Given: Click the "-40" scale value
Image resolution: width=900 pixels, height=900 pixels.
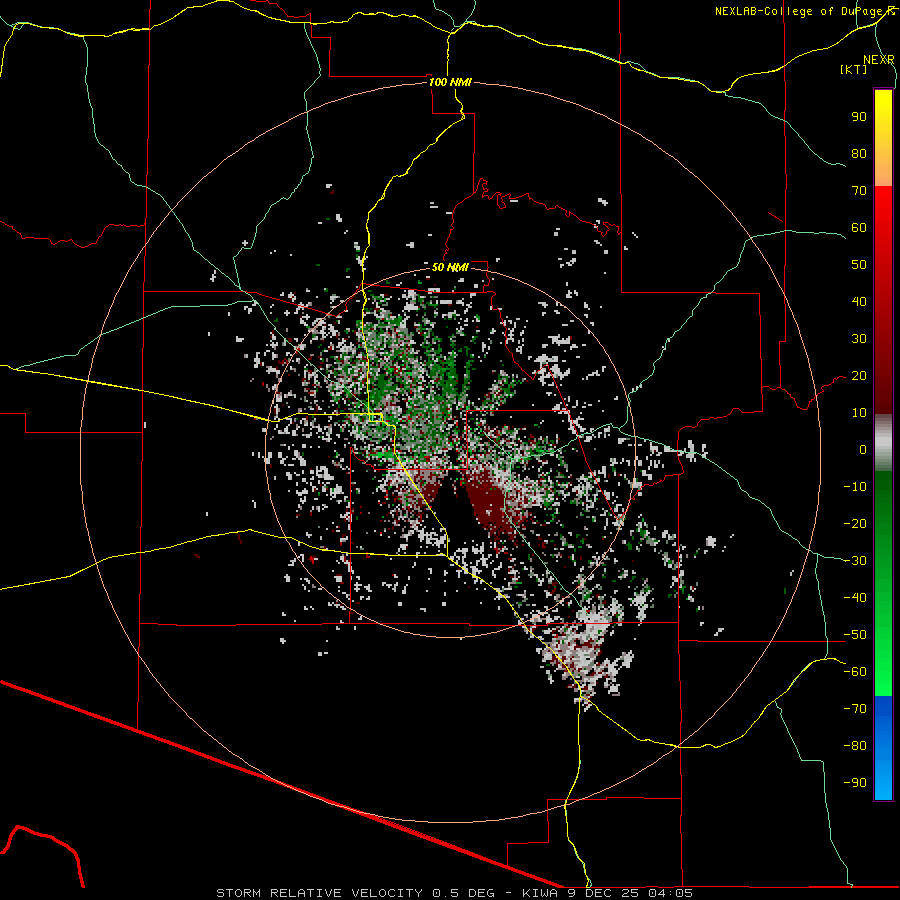Looking at the screenshot, I should click(x=855, y=598).
